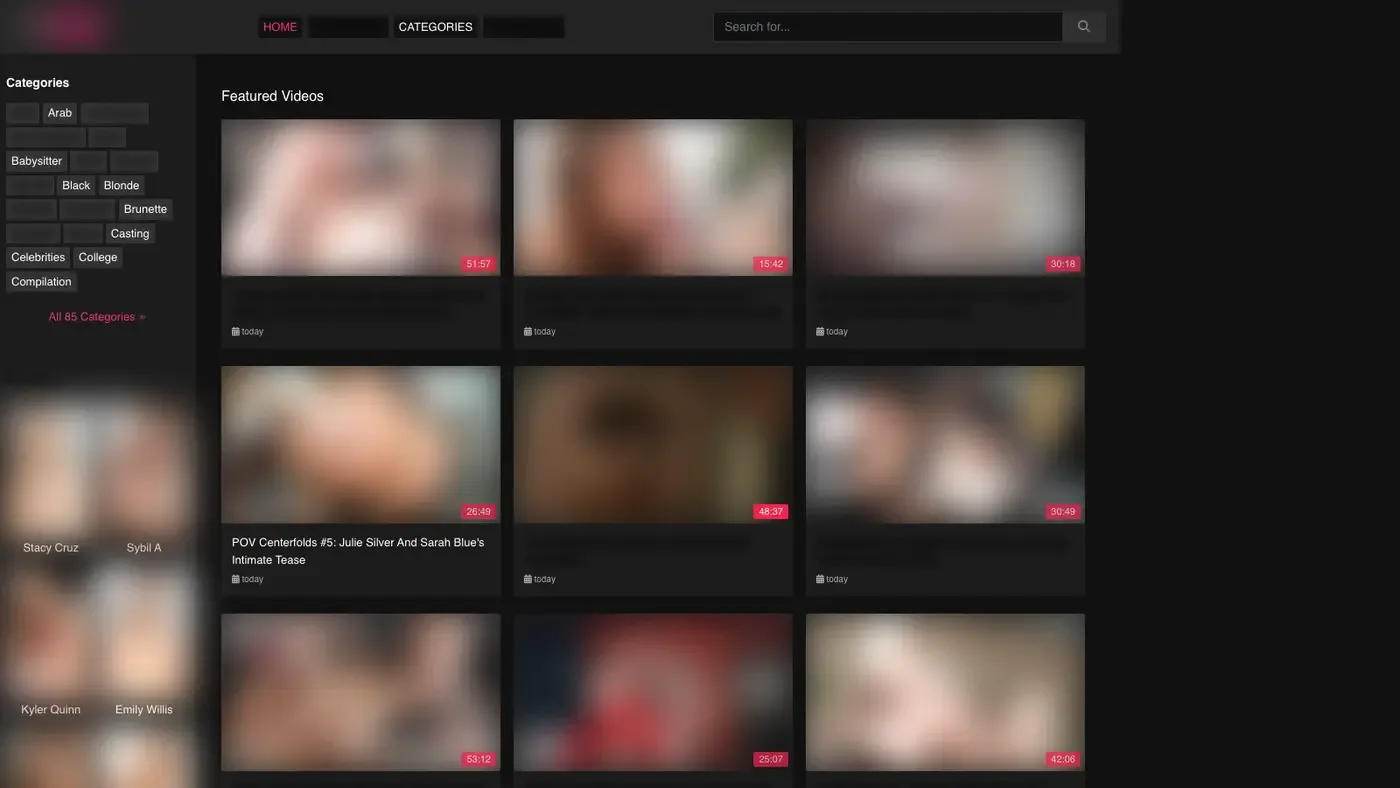Click the 53:12 duration badge
Screen dimensions: 1400x788
point(478,759)
